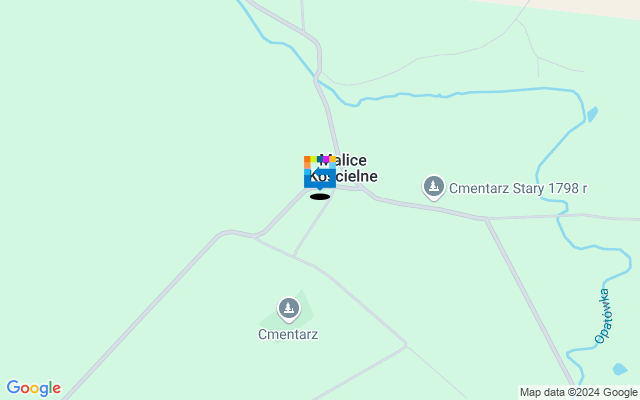Pick the magenta square on the marker's top edge

(326, 159)
